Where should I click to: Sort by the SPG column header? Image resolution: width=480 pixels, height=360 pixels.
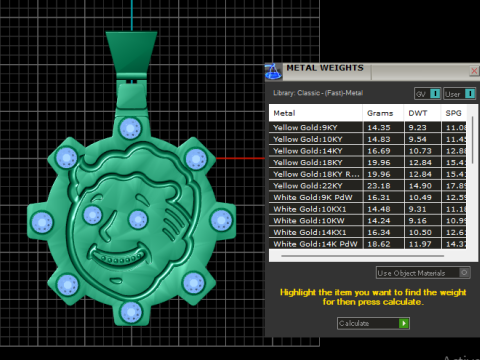click(453, 113)
